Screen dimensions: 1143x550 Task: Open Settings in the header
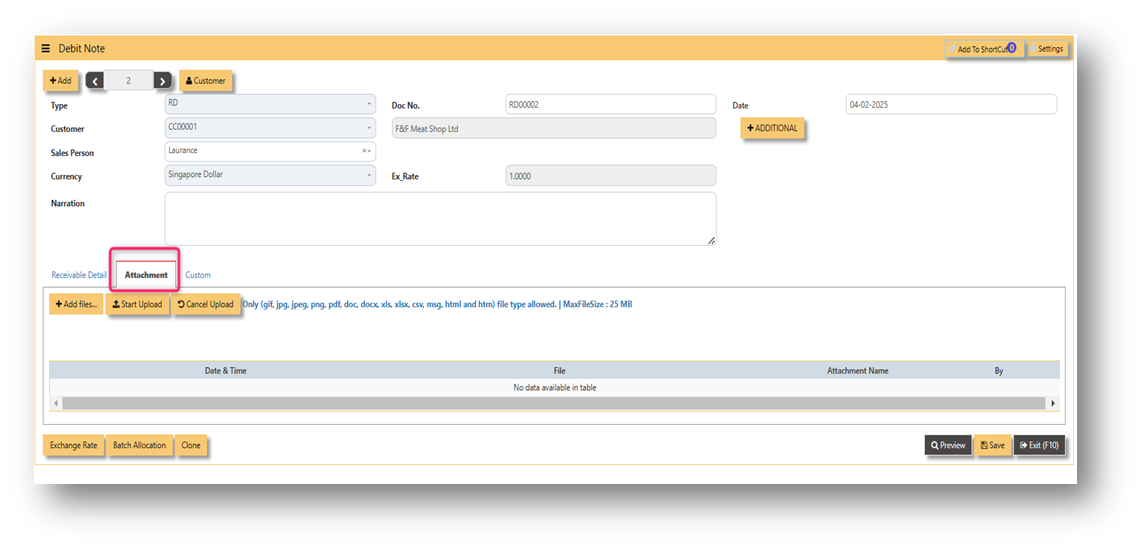tap(1048, 49)
